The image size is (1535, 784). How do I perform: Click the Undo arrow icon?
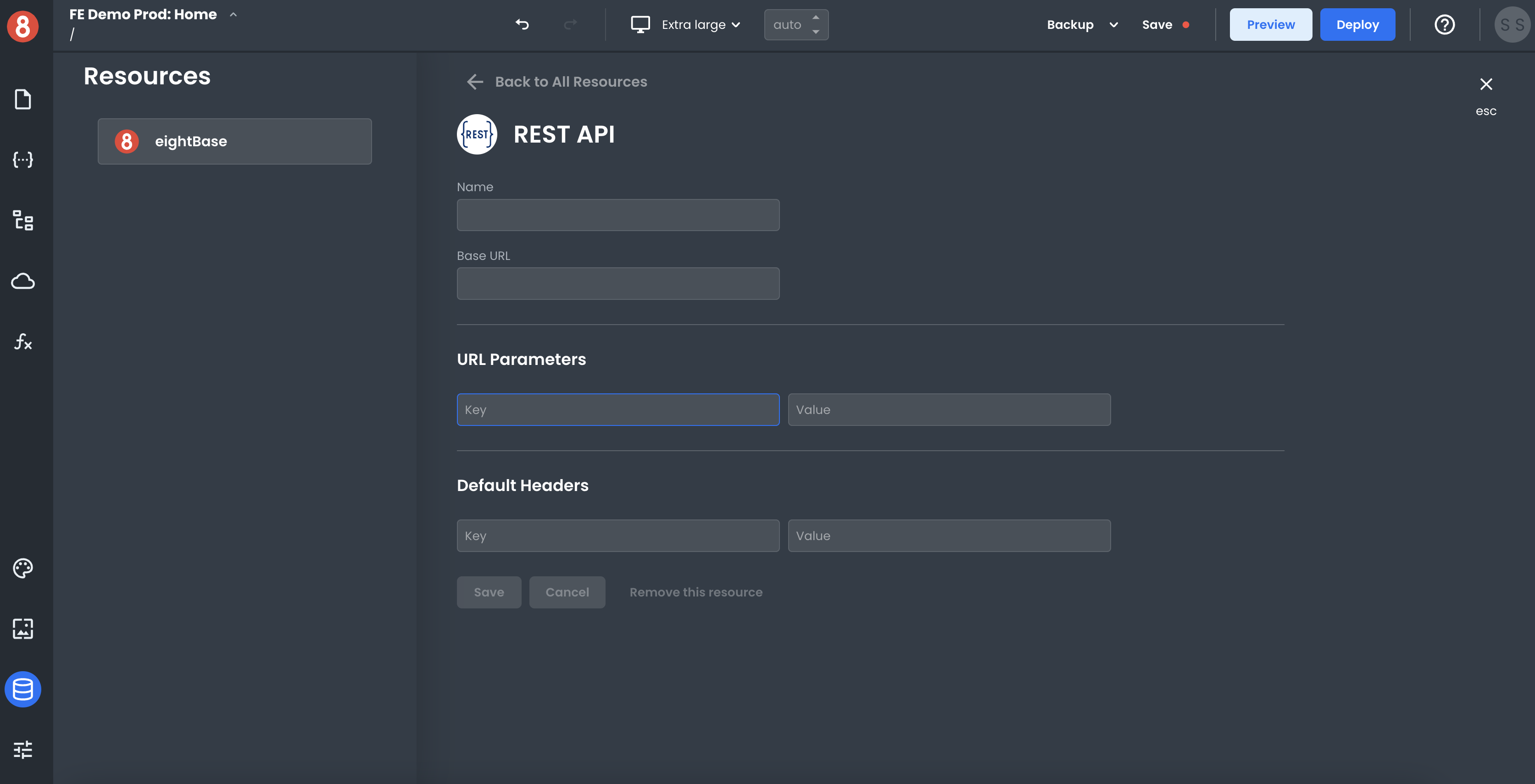click(522, 24)
